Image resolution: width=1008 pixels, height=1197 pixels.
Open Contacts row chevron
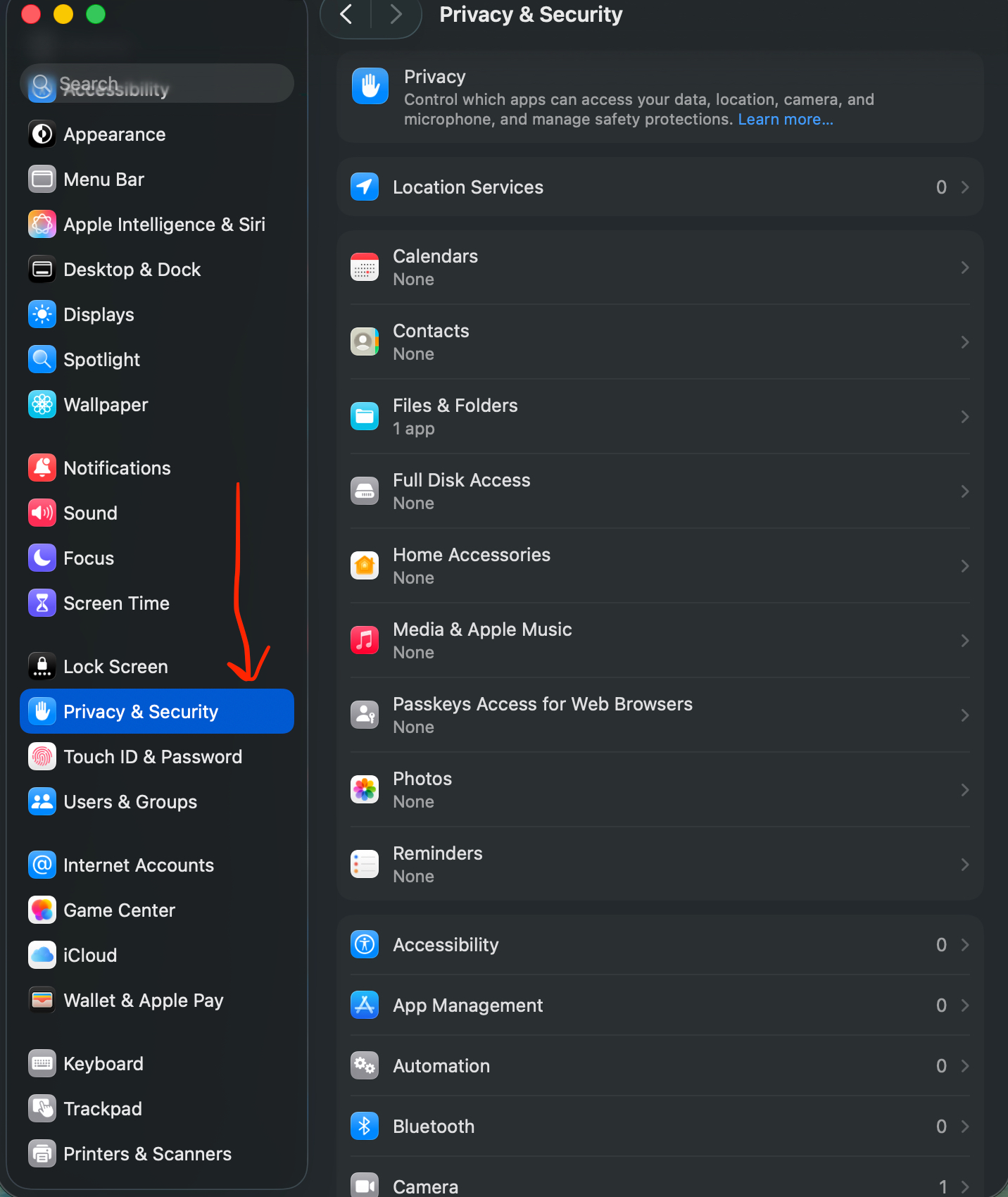tap(964, 342)
